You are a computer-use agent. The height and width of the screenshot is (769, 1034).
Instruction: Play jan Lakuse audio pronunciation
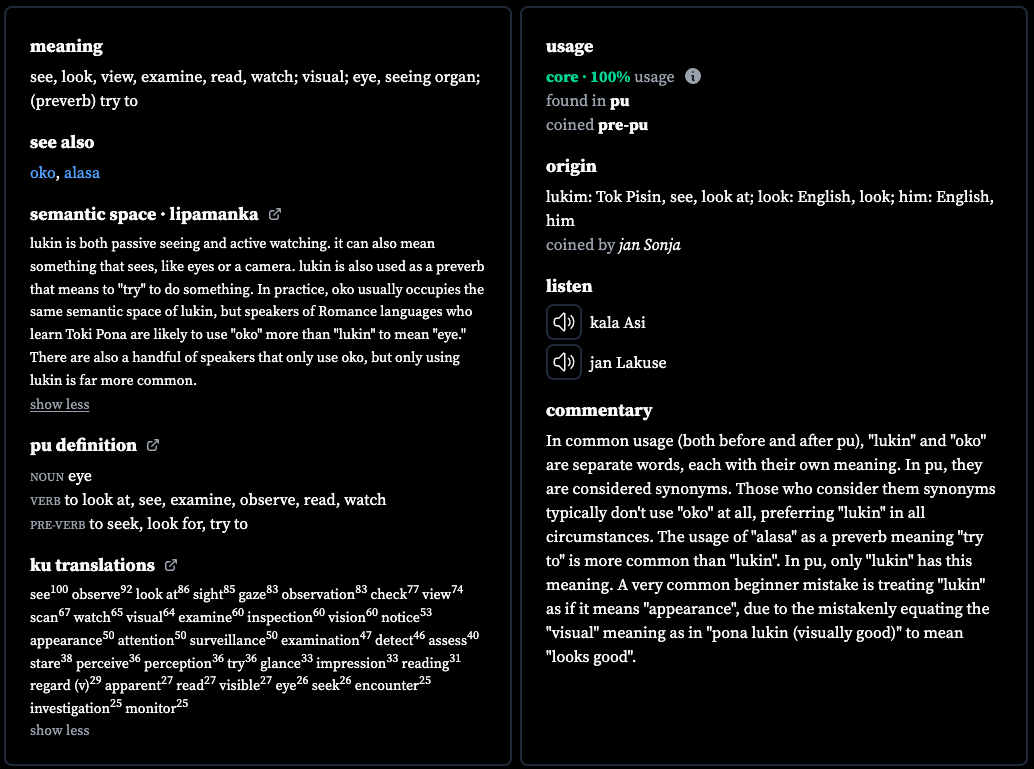(x=564, y=362)
